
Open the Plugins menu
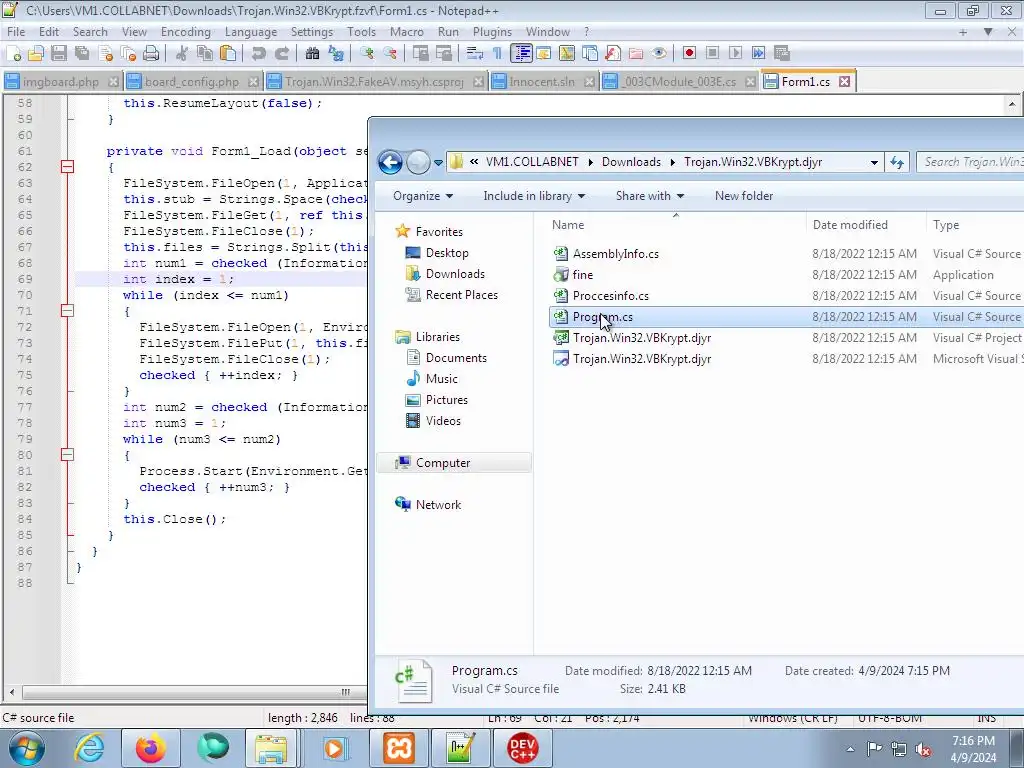pos(492,31)
